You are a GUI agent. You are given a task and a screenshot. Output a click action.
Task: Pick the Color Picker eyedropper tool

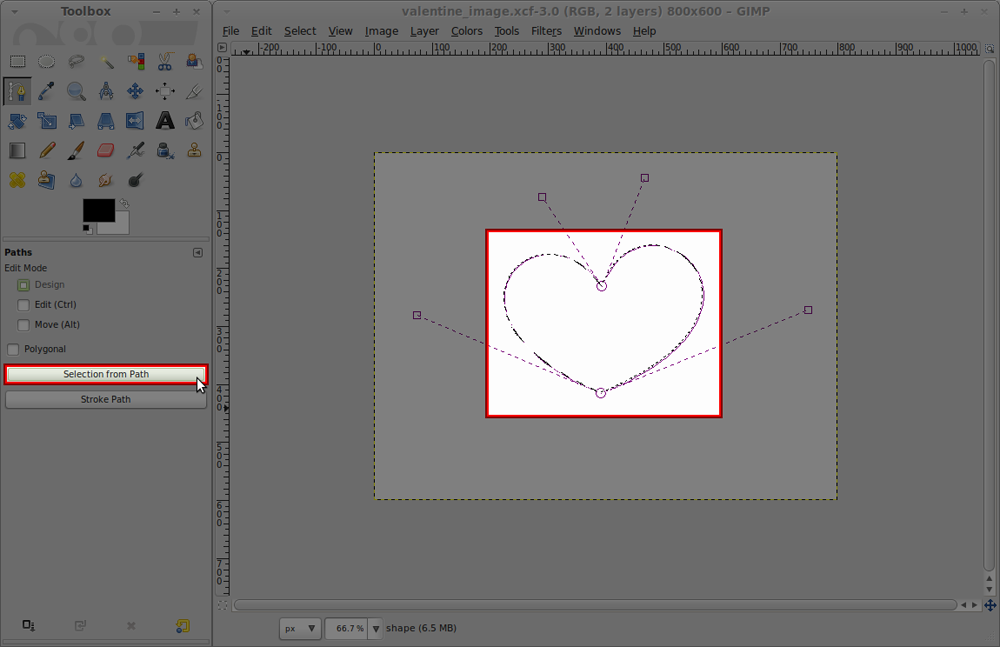pos(47,91)
